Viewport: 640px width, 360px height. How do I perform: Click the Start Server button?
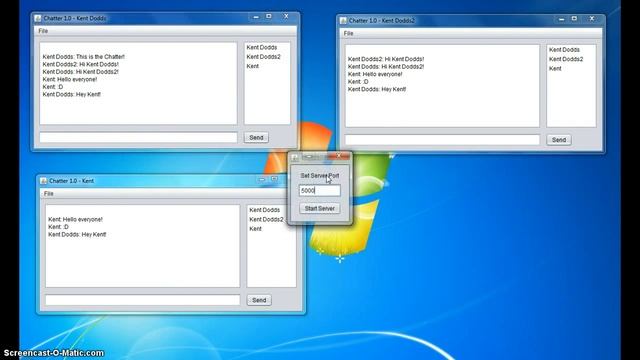tap(320, 209)
